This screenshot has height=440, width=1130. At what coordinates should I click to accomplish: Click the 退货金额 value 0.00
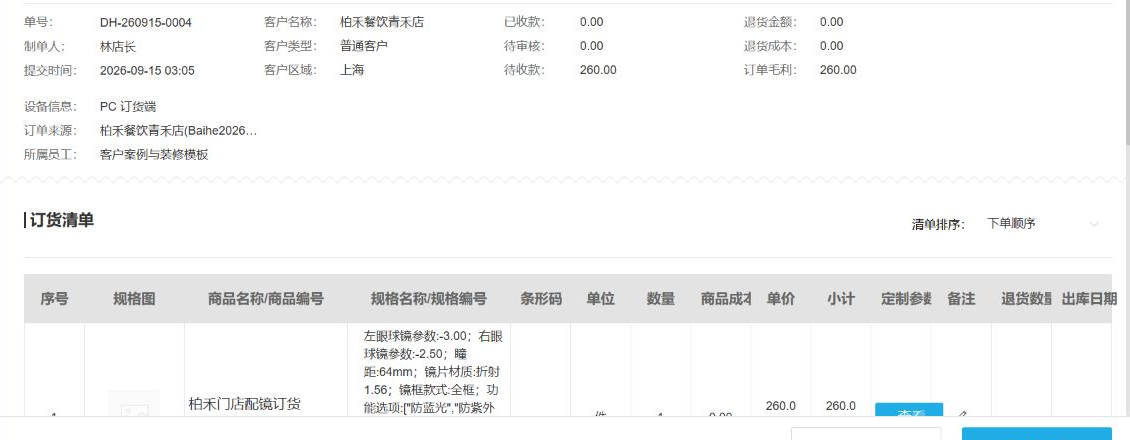click(832, 22)
